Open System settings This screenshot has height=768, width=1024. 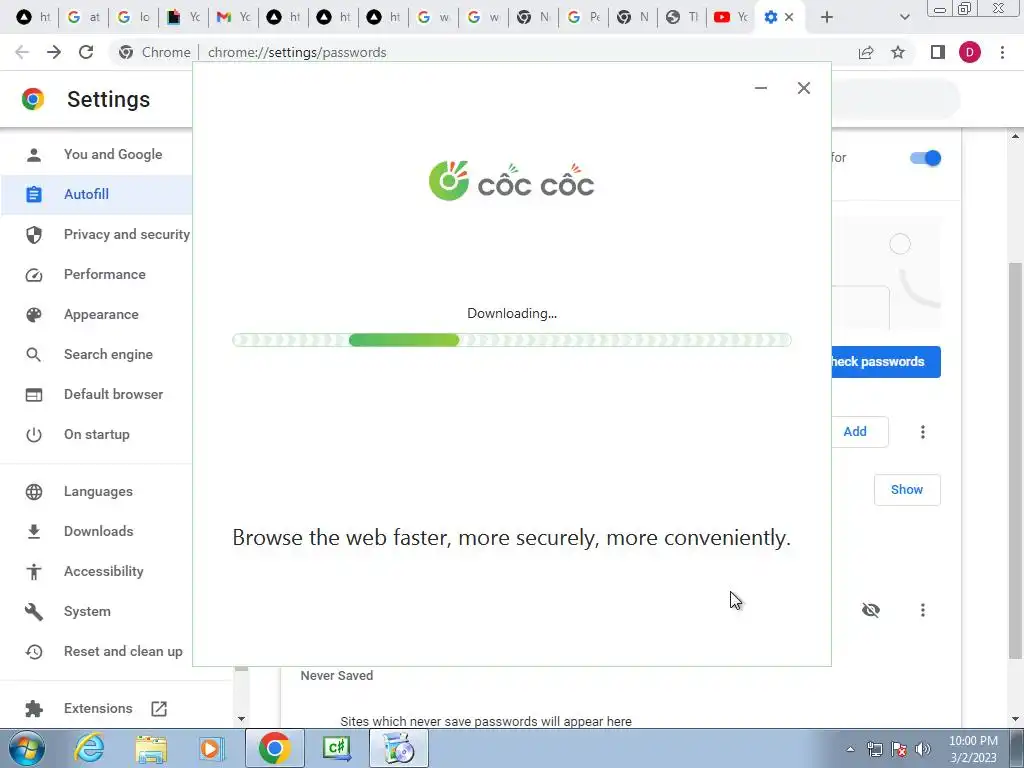87,611
